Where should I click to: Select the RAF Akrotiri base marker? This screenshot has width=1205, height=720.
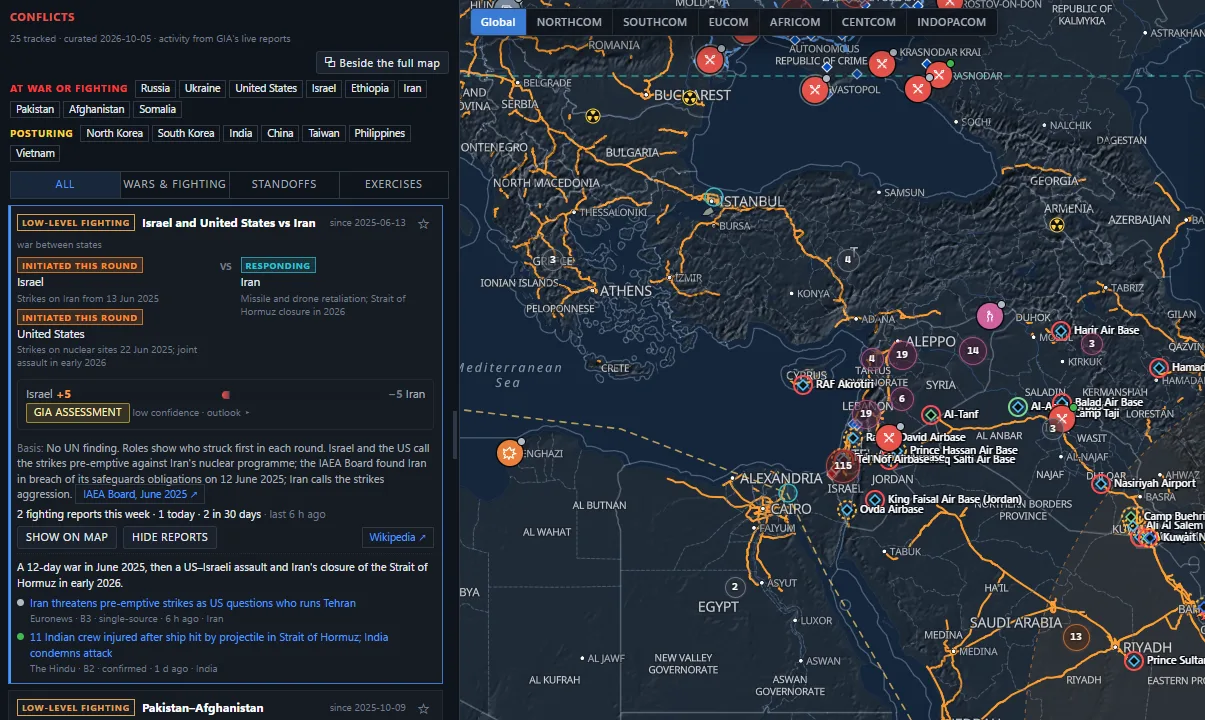pyautogui.click(x=802, y=384)
